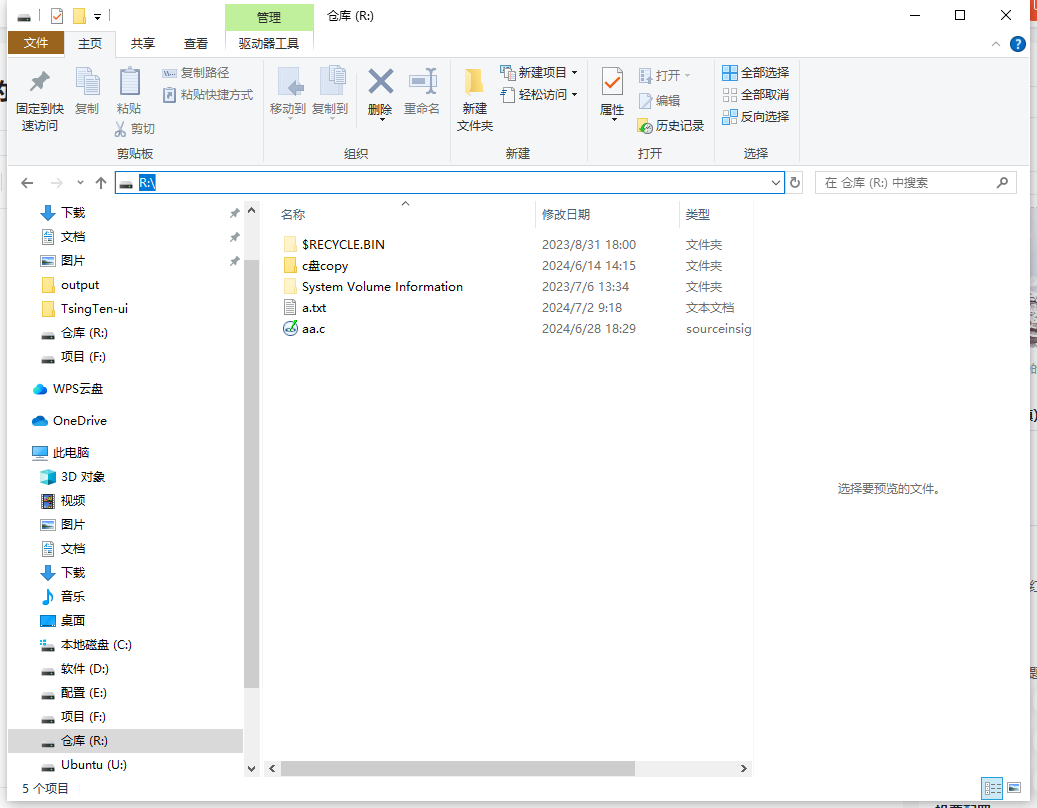Click the Delete (删除) X icon
This screenshot has height=808, width=1037.
[380, 83]
